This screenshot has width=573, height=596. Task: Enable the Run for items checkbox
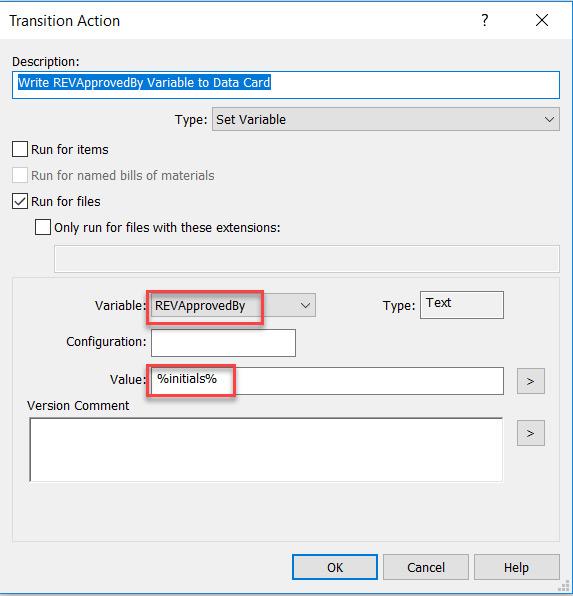(x=20, y=149)
